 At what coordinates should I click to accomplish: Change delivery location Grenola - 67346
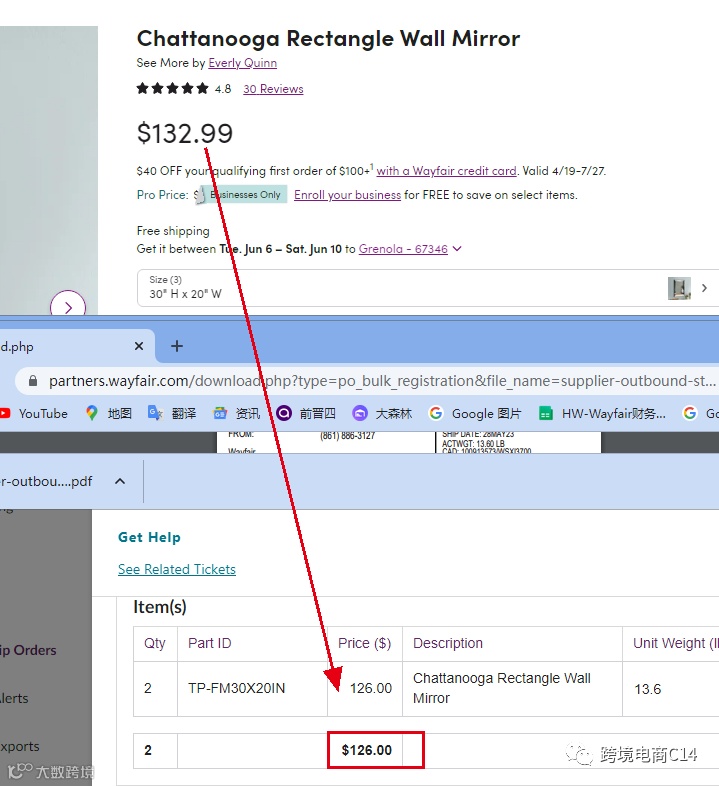403,249
